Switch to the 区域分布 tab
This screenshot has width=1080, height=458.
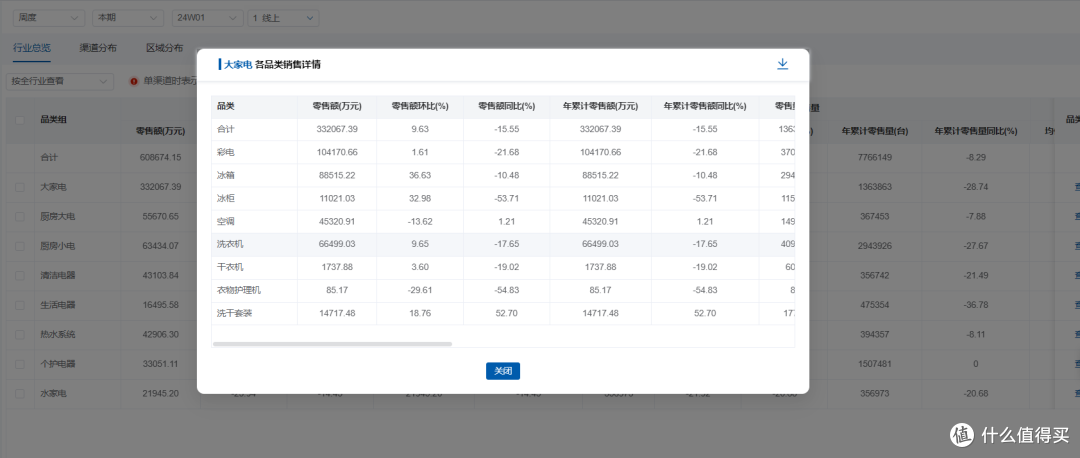point(165,48)
